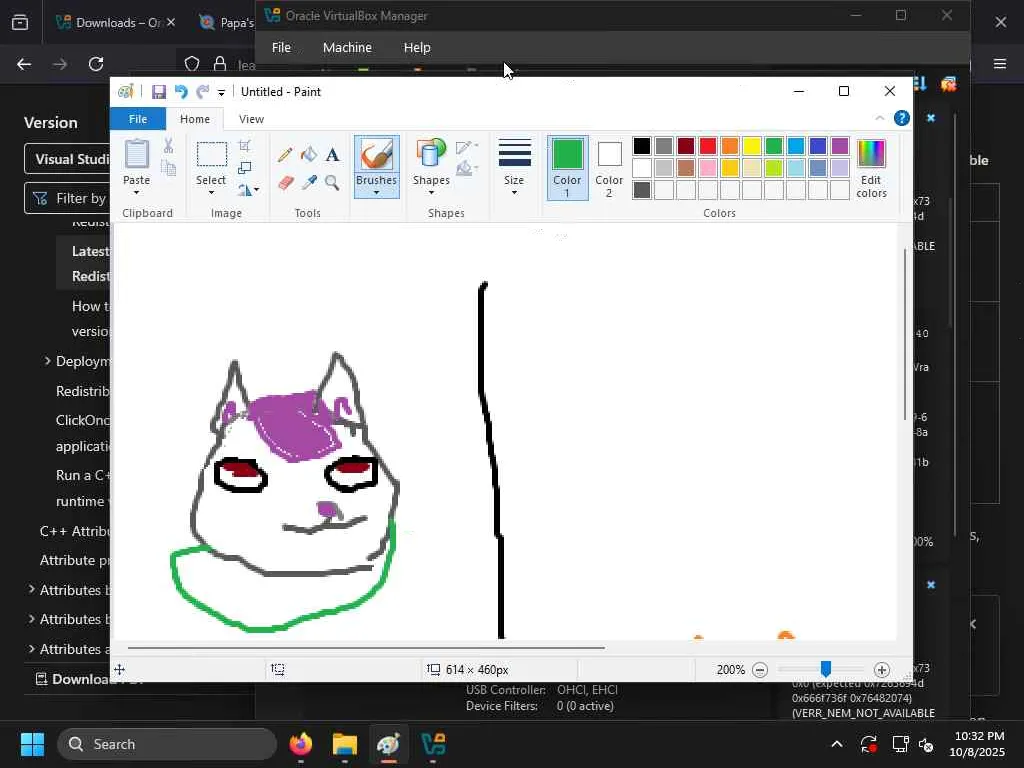Click the Crop icon in Image group
Image resolution: width=1024 pixels, height=768 pixels.
point(244,146)
